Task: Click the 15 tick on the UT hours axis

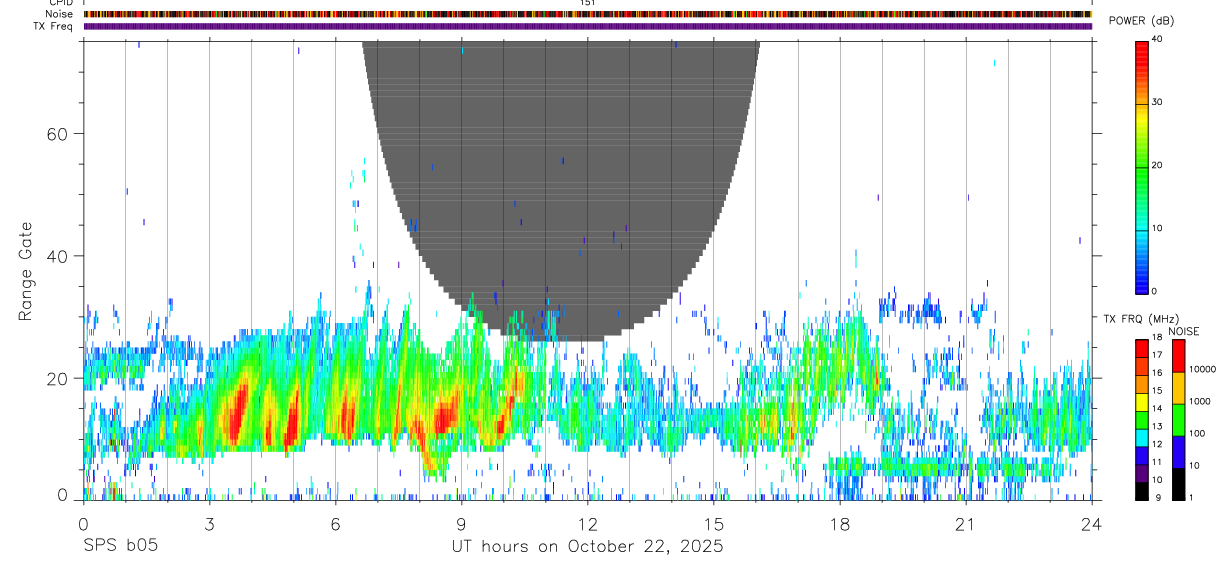Action: click(713, 524)
